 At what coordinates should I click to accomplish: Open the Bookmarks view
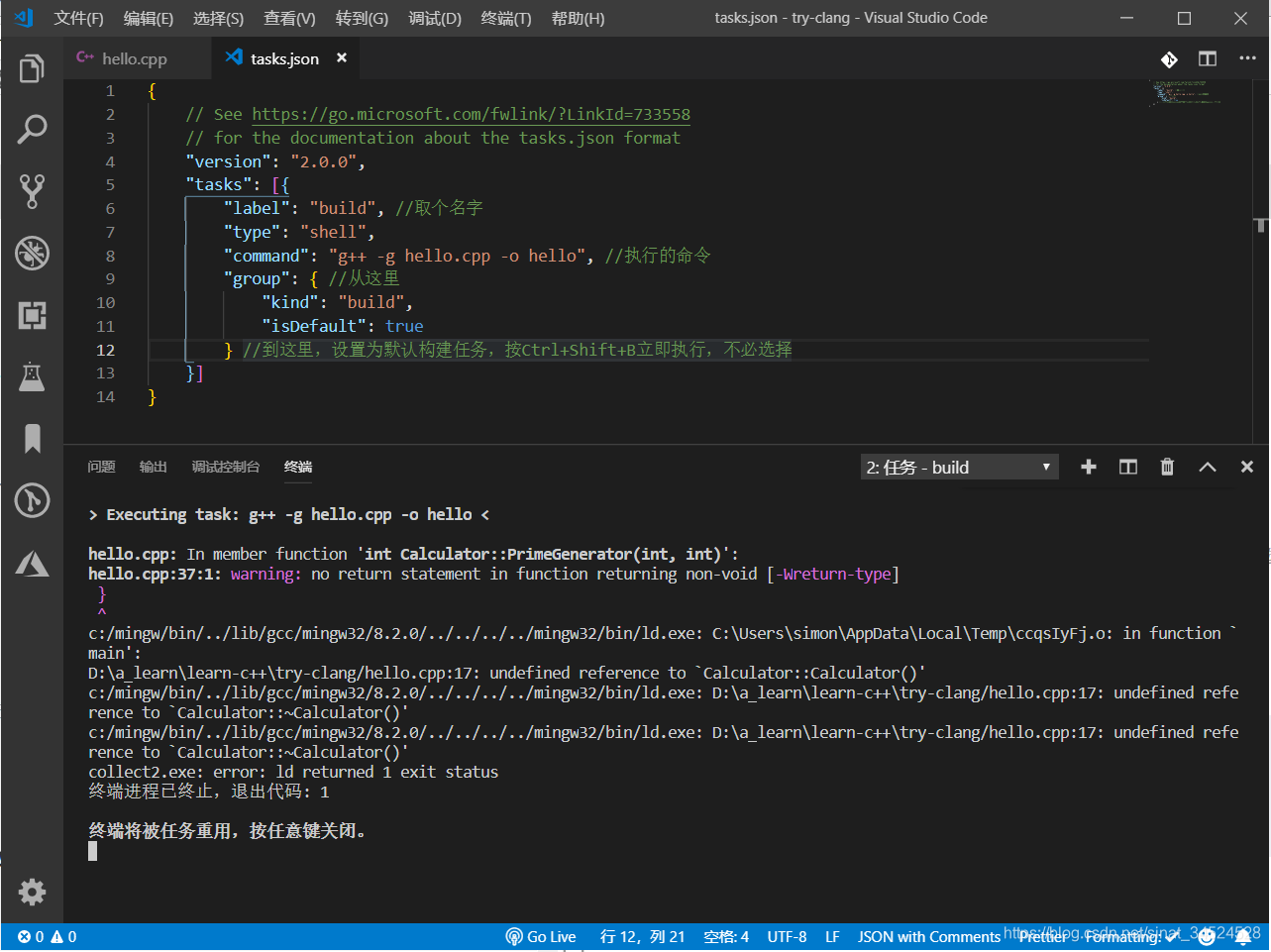32,438
